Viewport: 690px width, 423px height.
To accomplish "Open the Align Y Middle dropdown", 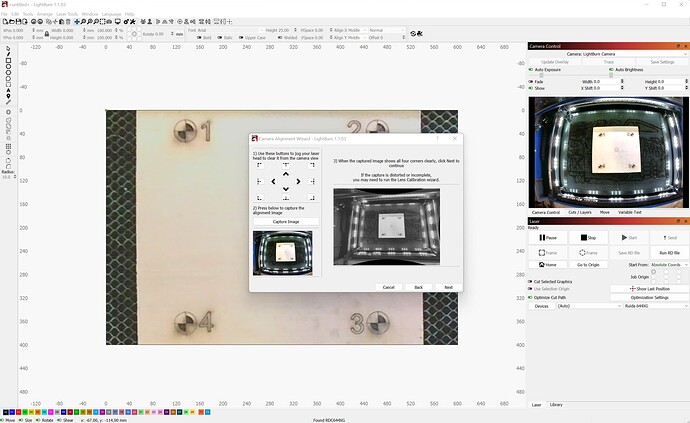I will pyautogui.click(x=348, y=38).
